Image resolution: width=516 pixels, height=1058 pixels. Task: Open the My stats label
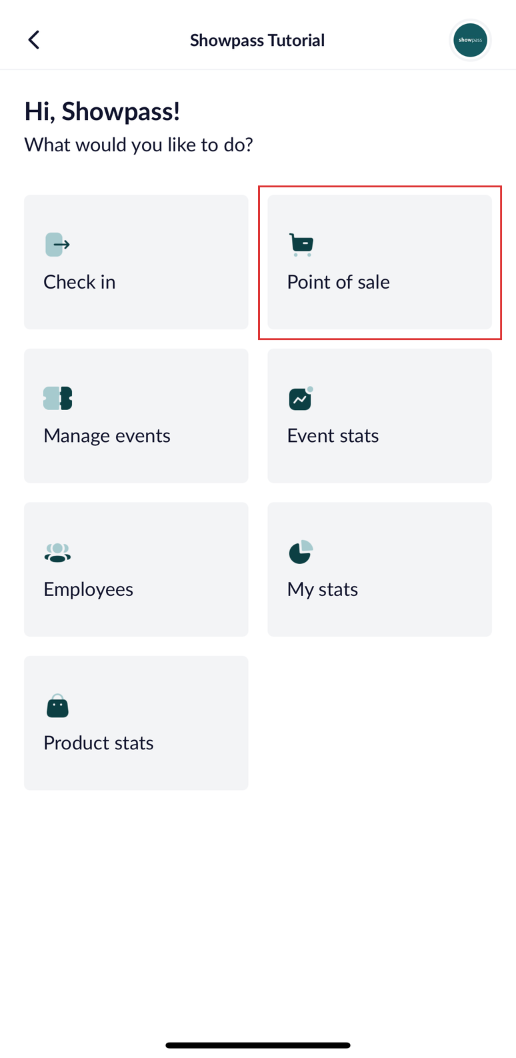click(322, 590)
